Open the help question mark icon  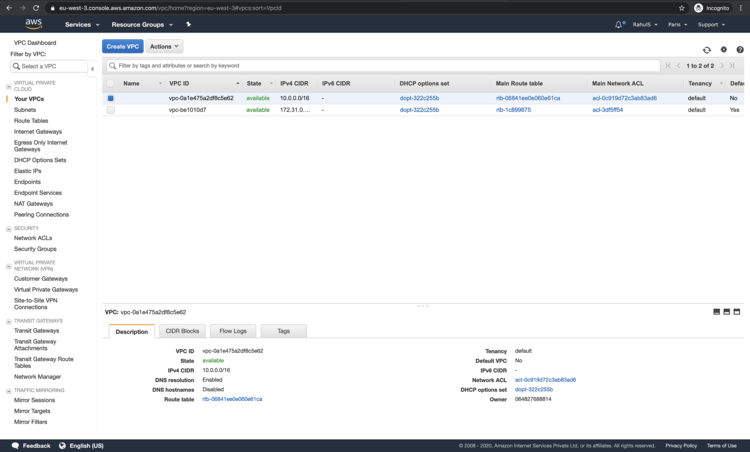pyautogui.click(x=740, y=49)
